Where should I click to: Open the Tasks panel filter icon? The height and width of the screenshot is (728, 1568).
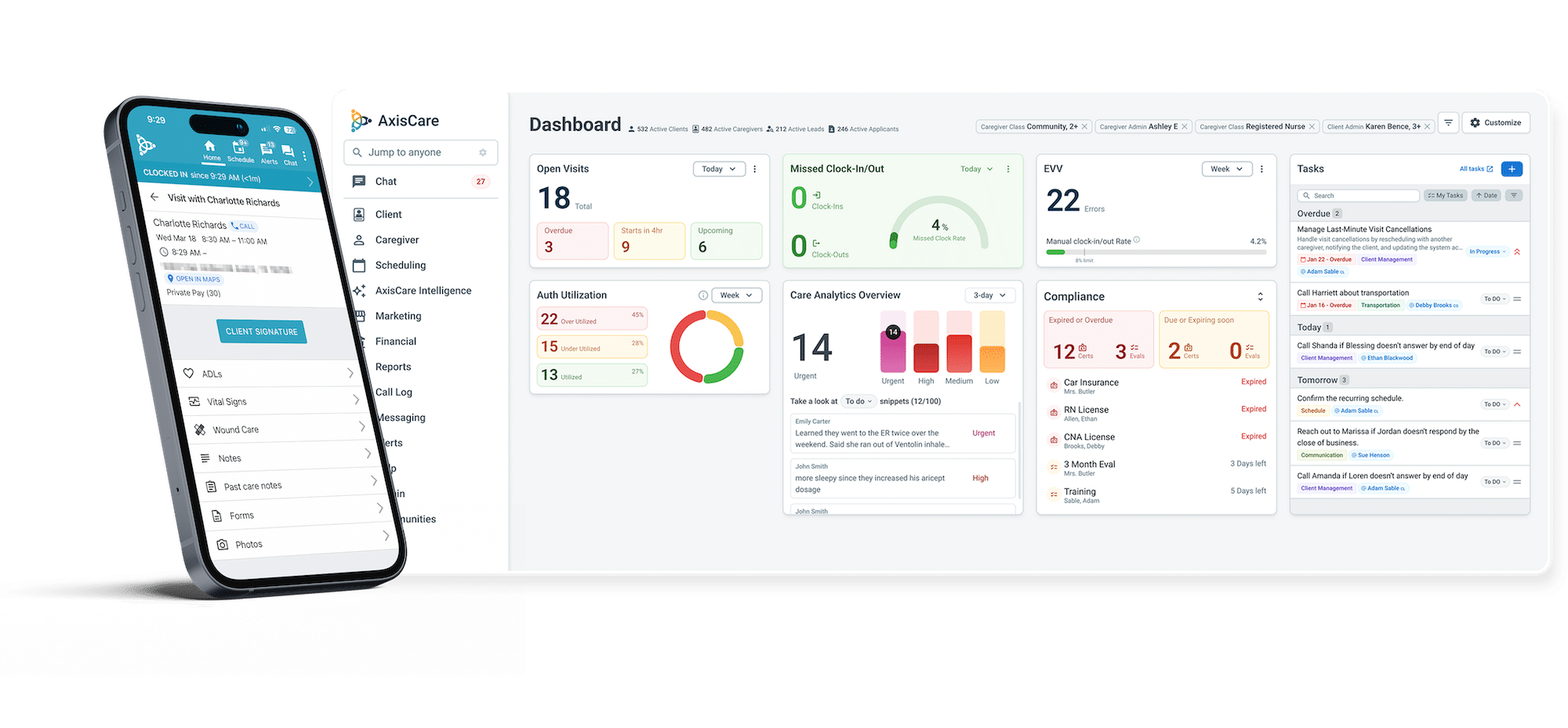click(x=1514, y=195)
